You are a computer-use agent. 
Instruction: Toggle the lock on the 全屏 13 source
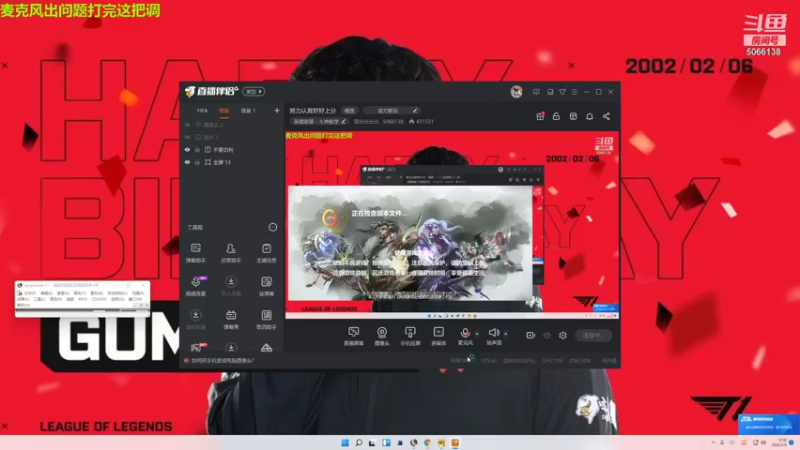(197, 162)
